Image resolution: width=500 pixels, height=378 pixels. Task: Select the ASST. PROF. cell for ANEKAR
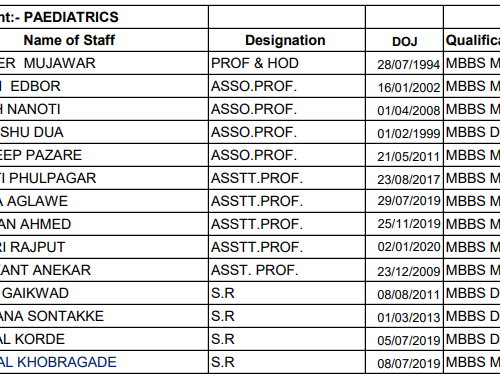coord(287,270)
